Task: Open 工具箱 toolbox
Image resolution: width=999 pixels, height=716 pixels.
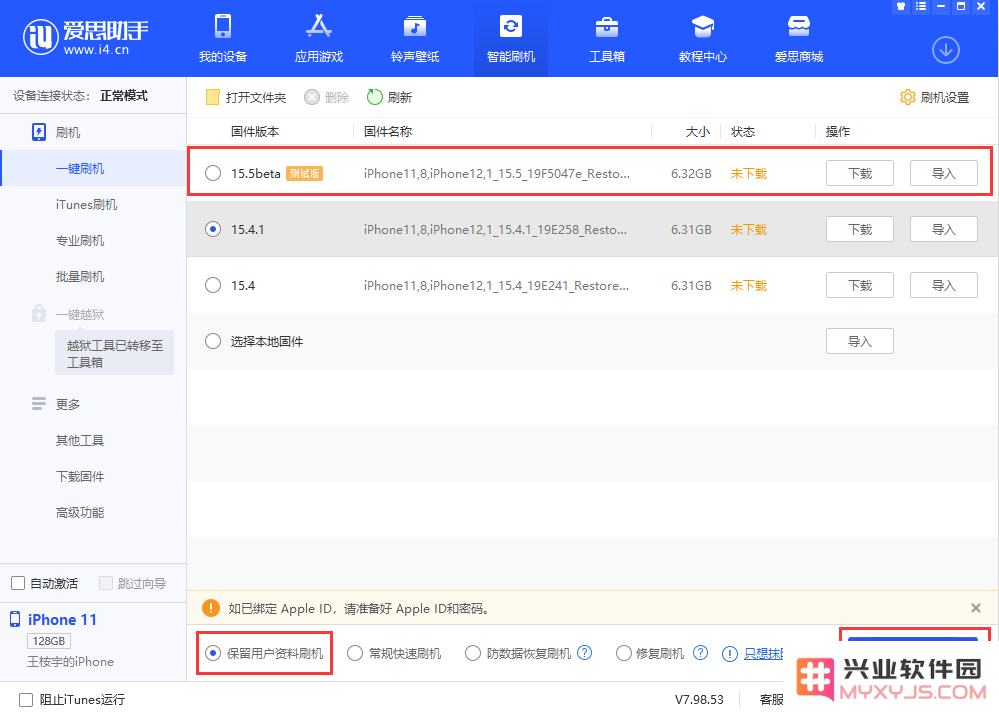Action: coord(607,39)
